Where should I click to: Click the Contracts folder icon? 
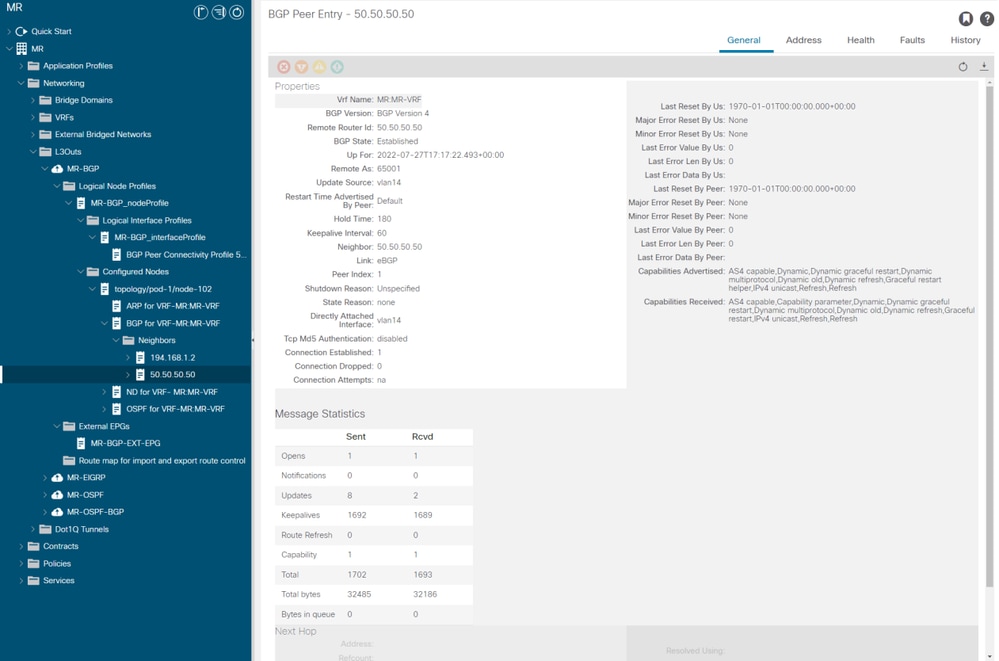[34, 546]
